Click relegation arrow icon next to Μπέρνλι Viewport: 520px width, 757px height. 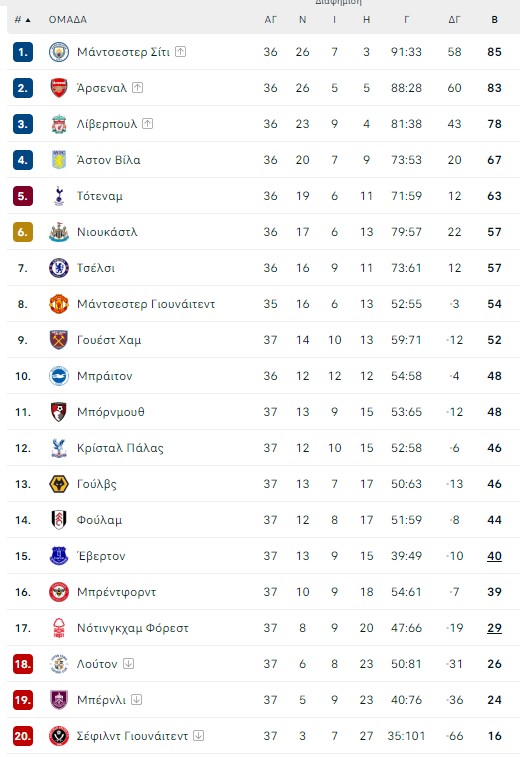pos(137,700)
